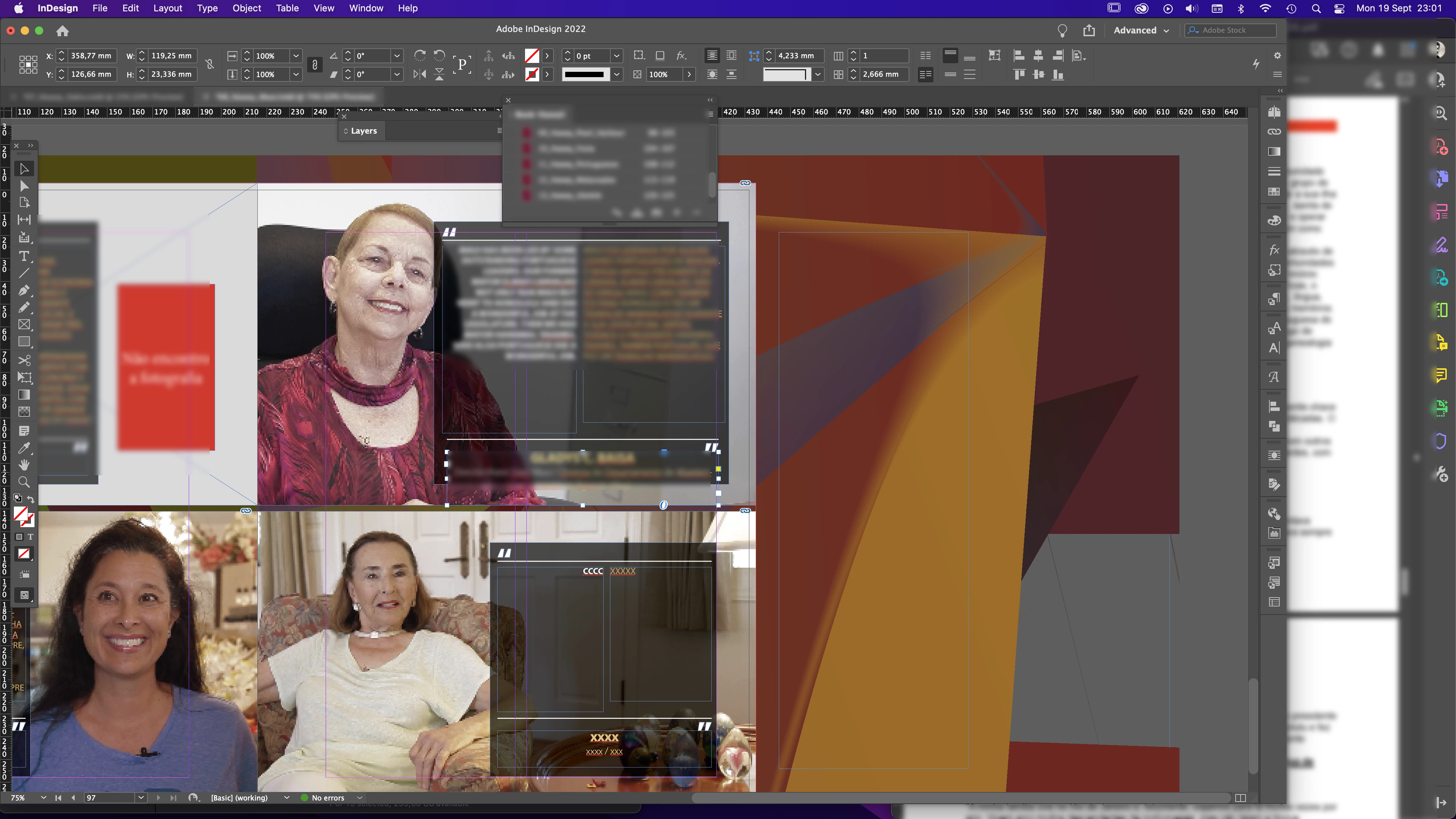Go to the Home screen button
Screen dimensions: 1456x819
tap(63, 31)
